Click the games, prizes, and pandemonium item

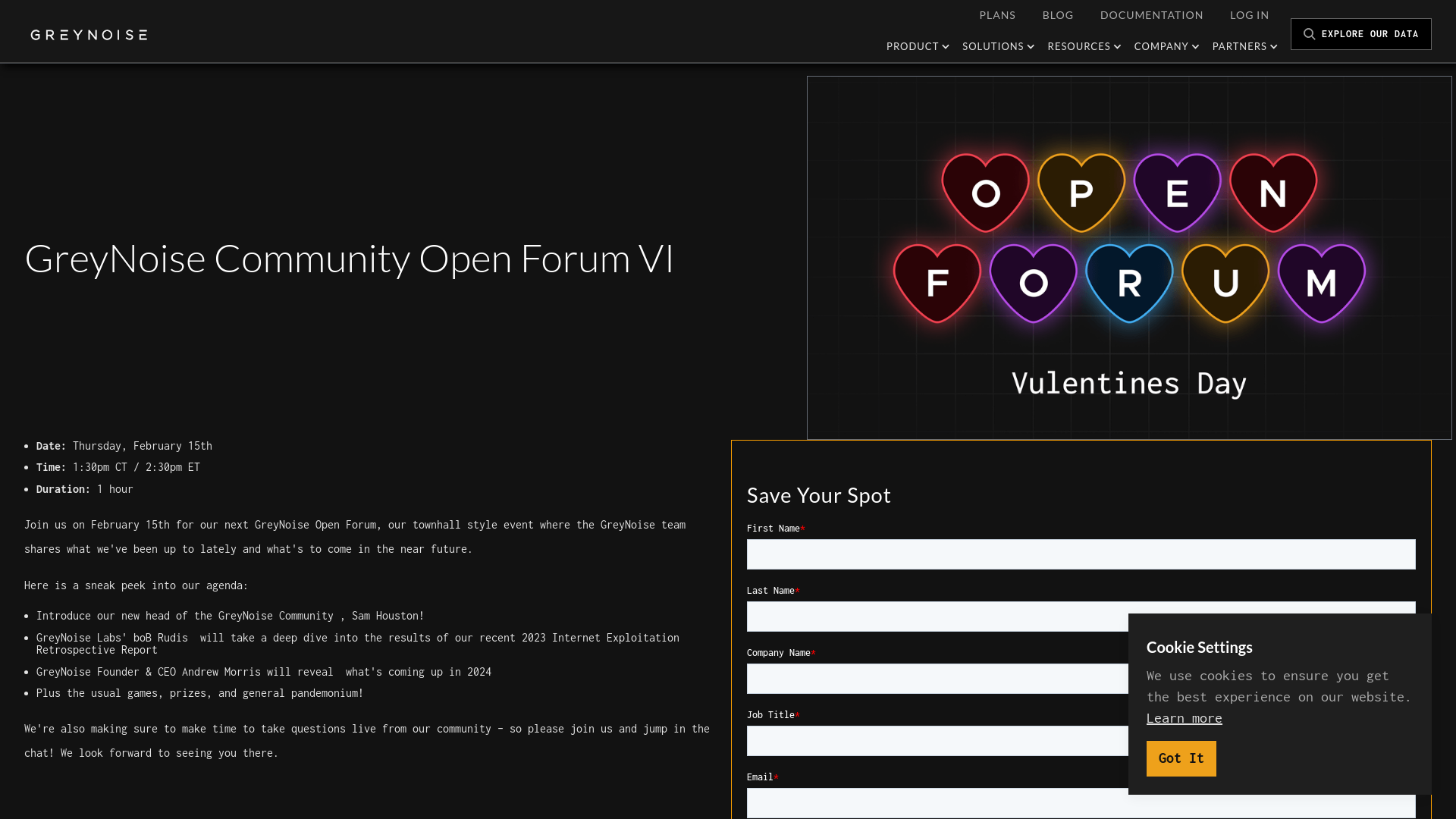point(200,693)
